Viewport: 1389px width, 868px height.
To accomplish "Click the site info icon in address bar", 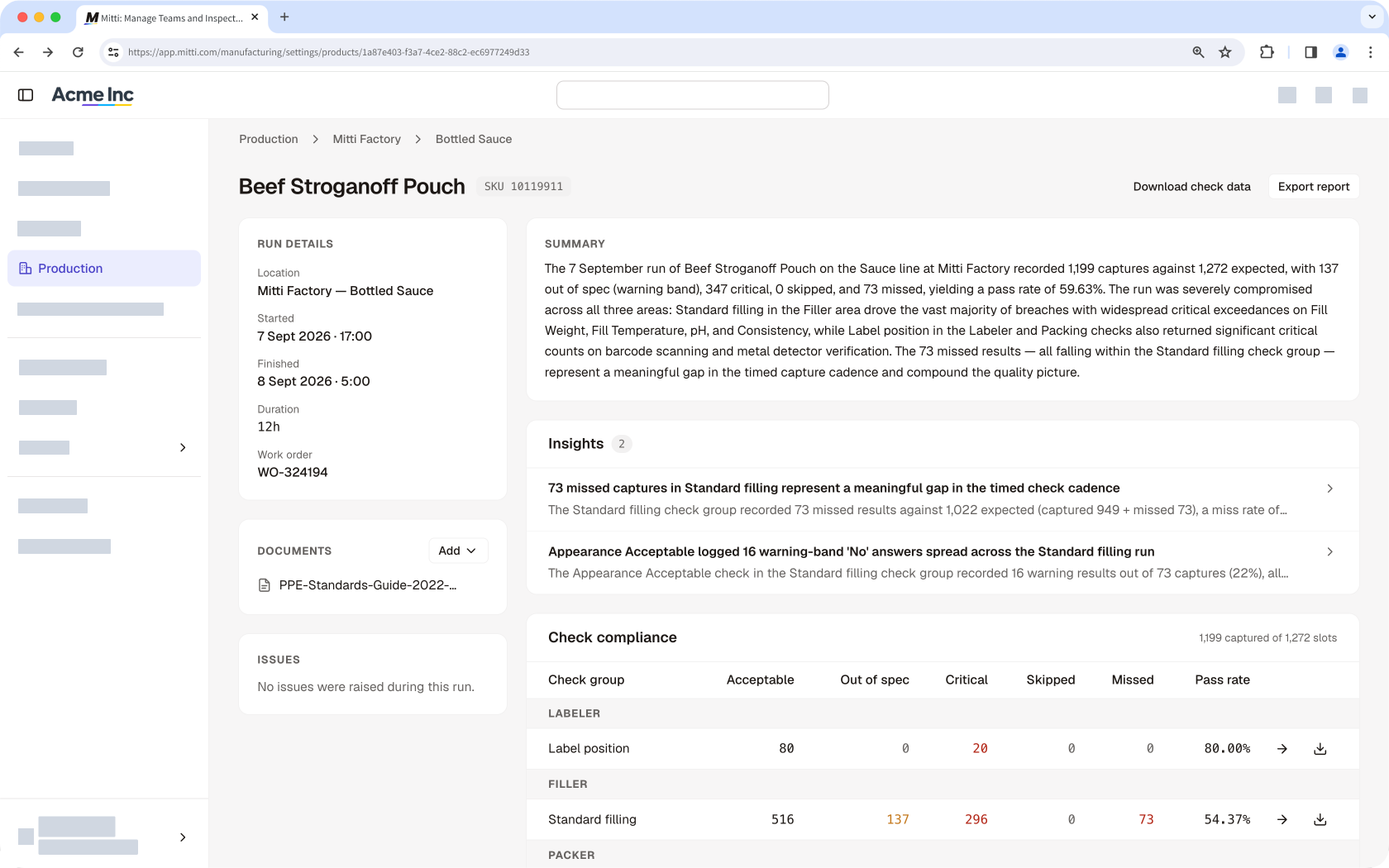I will click(x=114, y=52).
